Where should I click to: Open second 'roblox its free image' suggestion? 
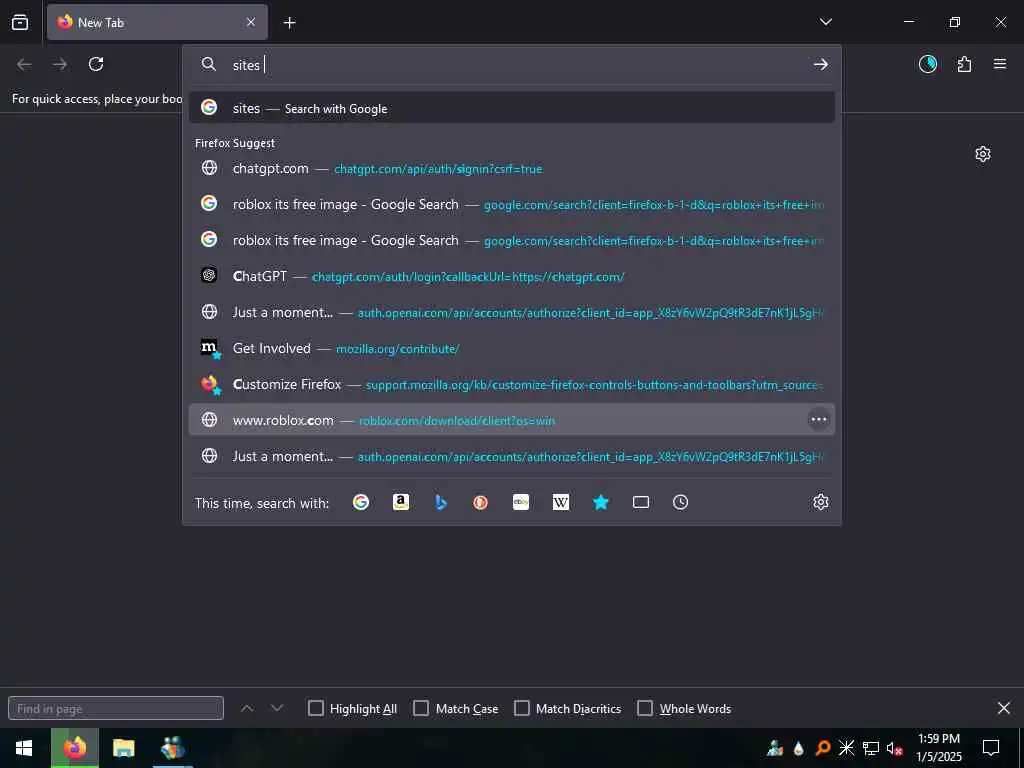click(511, 240)
